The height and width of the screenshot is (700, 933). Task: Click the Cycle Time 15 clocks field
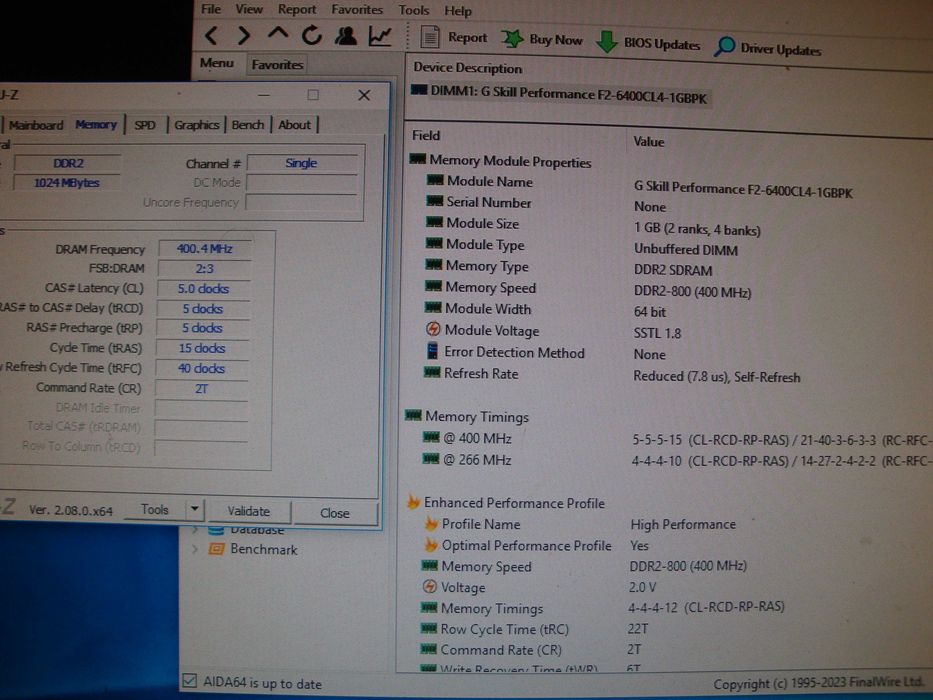pos(202,348)
